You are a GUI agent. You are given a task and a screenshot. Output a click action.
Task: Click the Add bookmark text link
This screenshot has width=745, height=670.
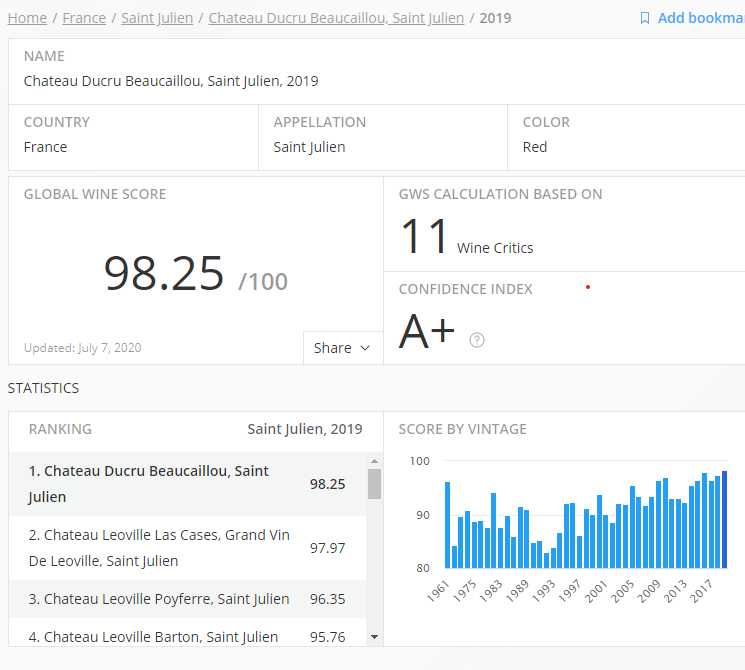pos(701,18)
